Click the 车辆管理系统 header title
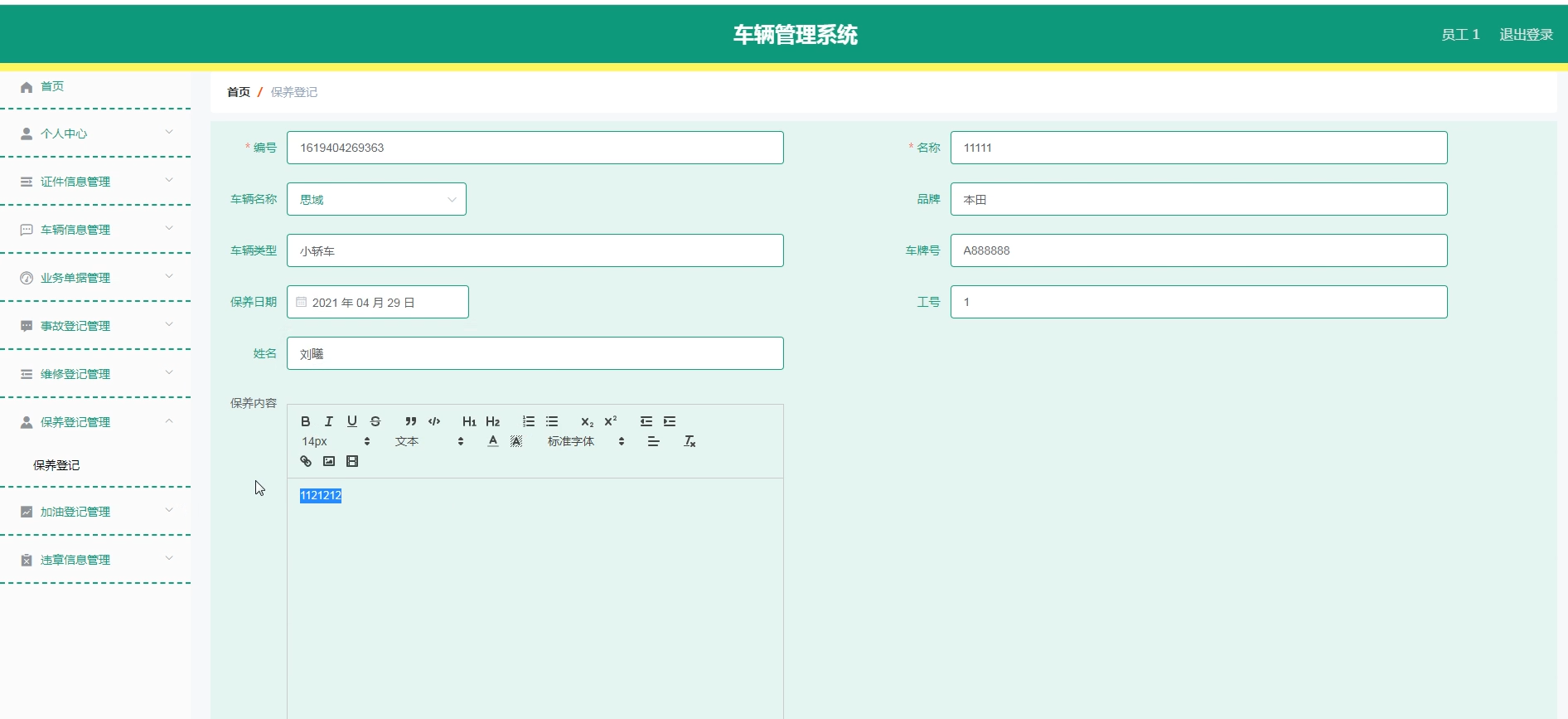The image size is (1568, 719). [796, 35]
